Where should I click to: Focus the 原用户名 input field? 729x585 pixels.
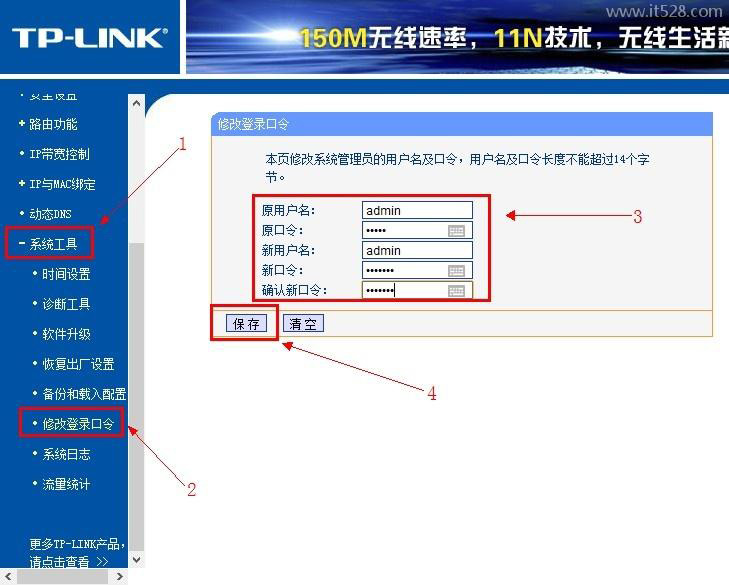point(417,210)
